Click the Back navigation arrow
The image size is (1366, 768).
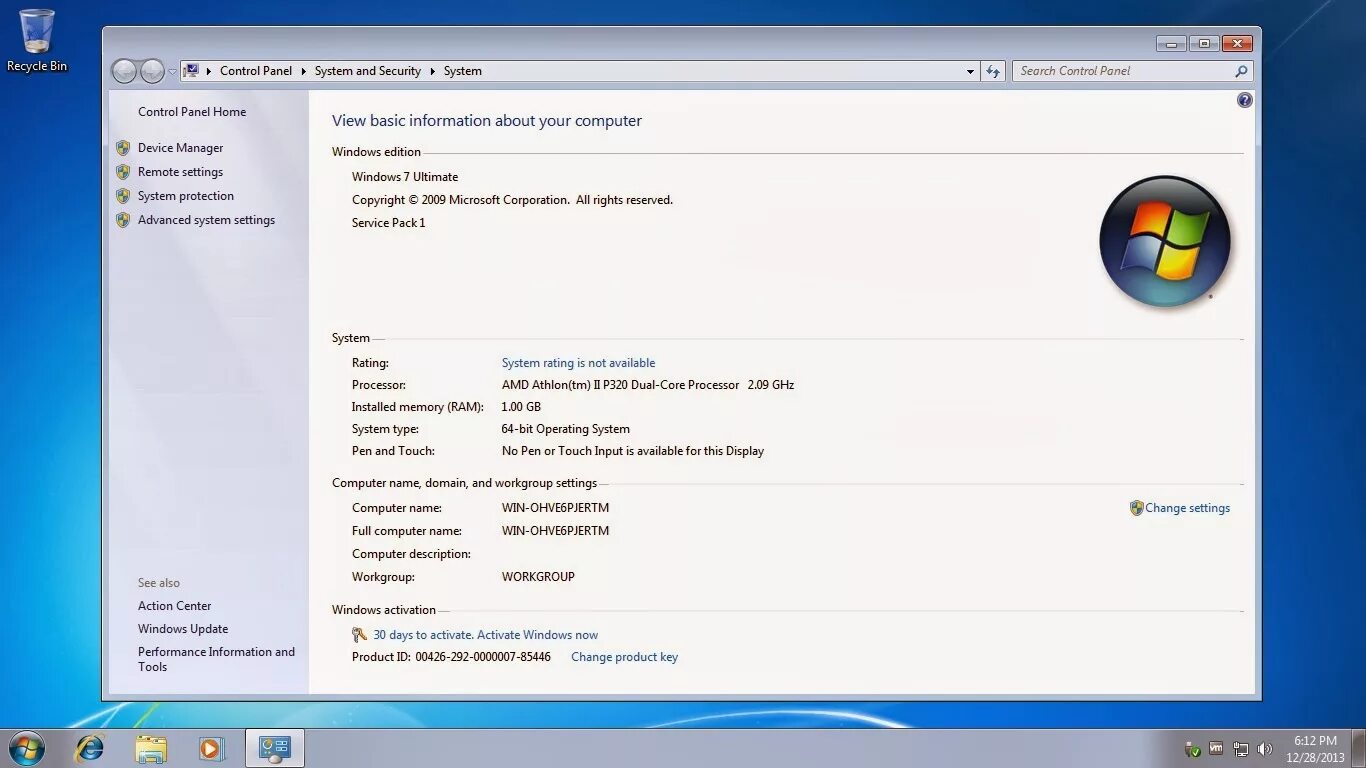[x=124, y=71]
